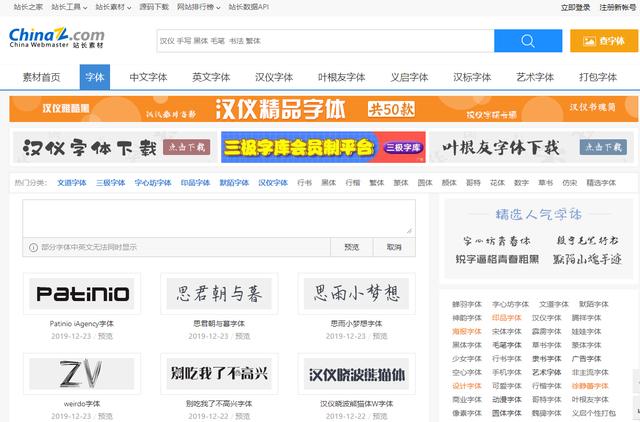Click sidebar category 广告字体
Image resolution: width=640 pixels, height=422 pixels.
(x=586, y=359)
